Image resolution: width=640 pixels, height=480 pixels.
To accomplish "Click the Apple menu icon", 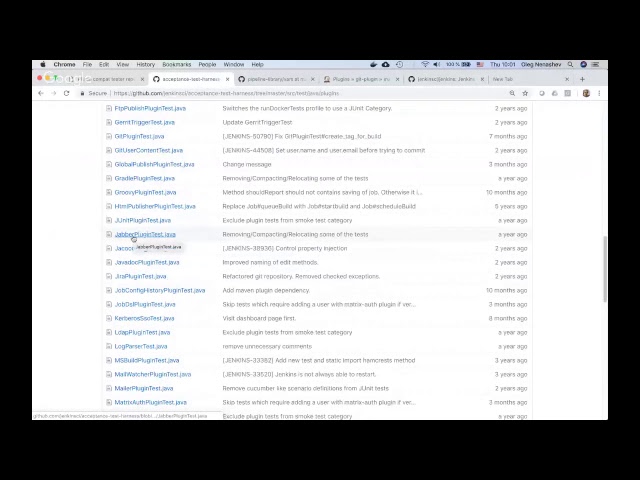I will 43,64.
